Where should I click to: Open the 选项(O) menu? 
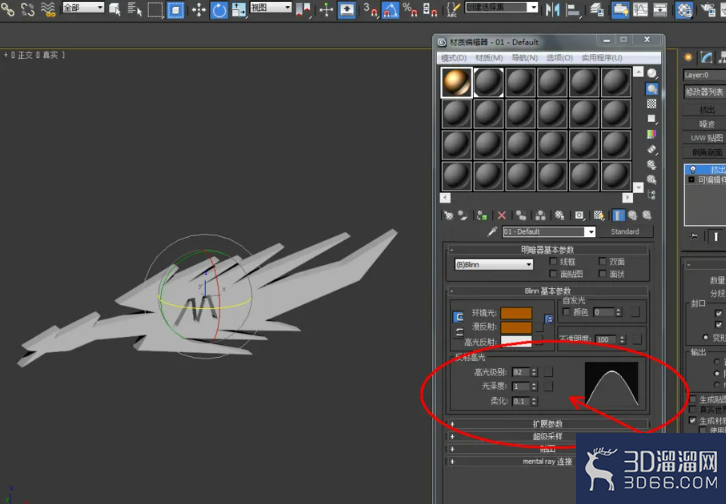point(559,58)
